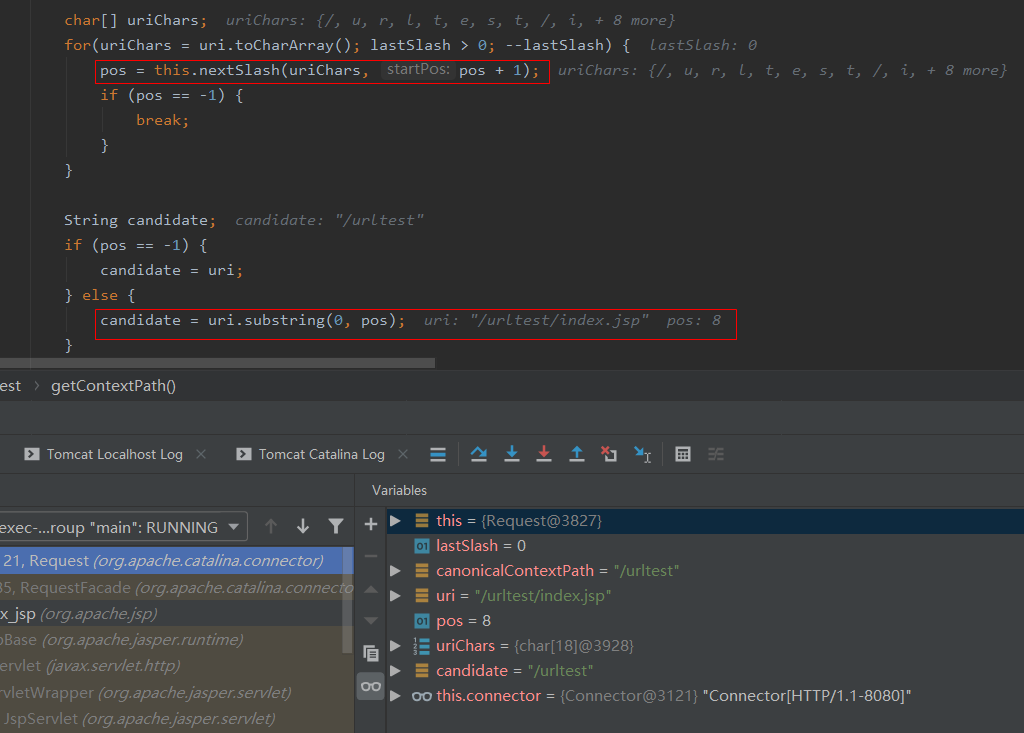
Task: Toggle the frames filter funnel icon
Action: [336, 526]
